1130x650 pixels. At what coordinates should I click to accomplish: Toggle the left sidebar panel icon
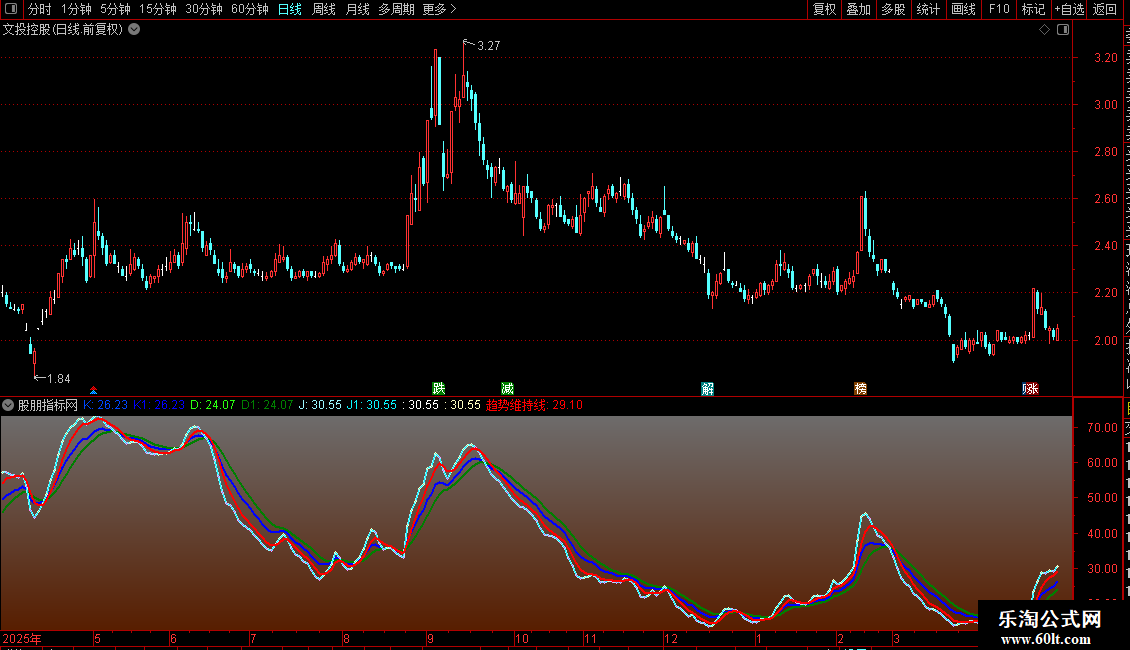coord(11,9)
